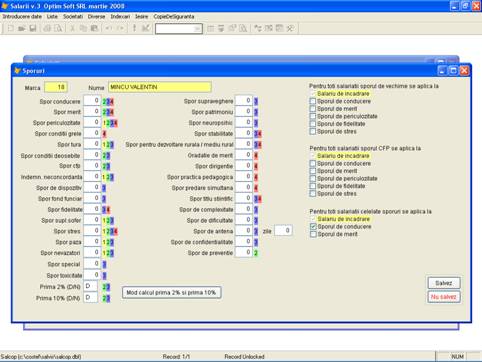The height and width of the screenshot is (362, 482).
Task: Click the Save diskette toolbar icon
Action: [33, 28]
